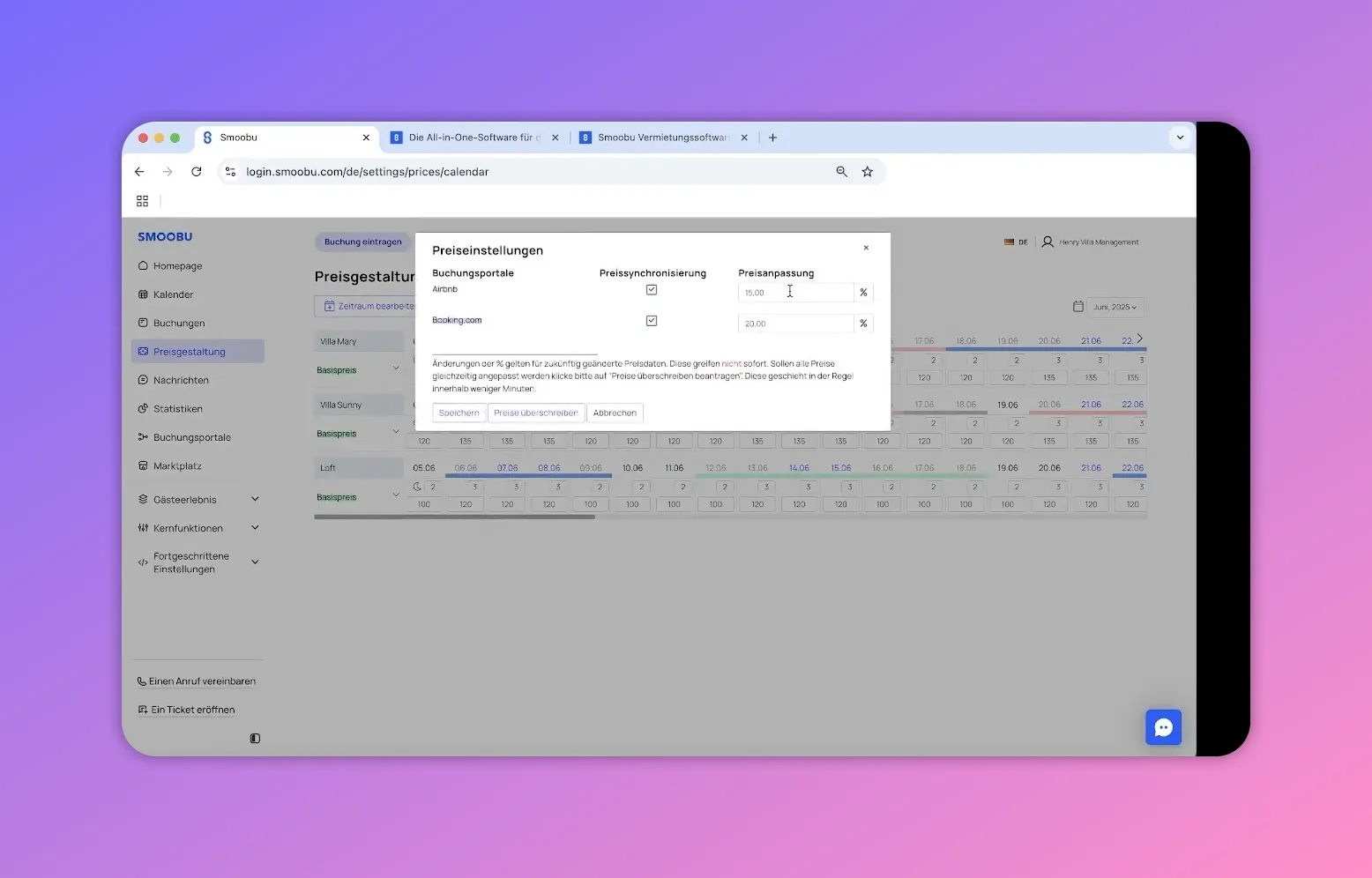This screenshot has width=1372, height=878.
Task: Toggle the sidebar collapse control at bottom left
Action: [x=255, y=738]
